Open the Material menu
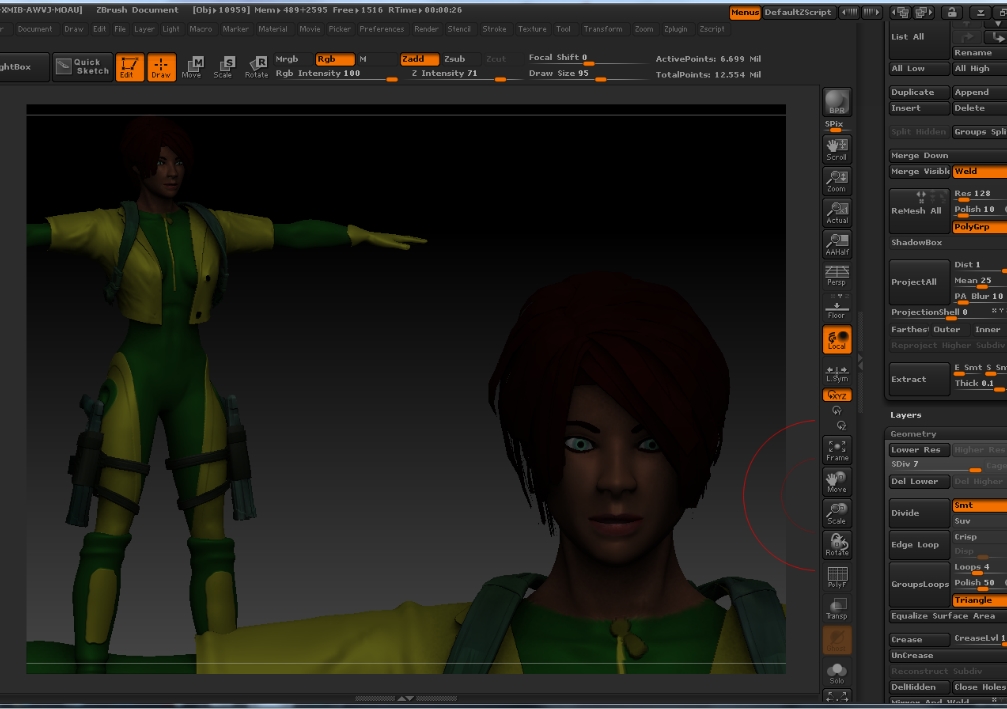Viewport: 1007px width, 709px height. coord(273,29)
